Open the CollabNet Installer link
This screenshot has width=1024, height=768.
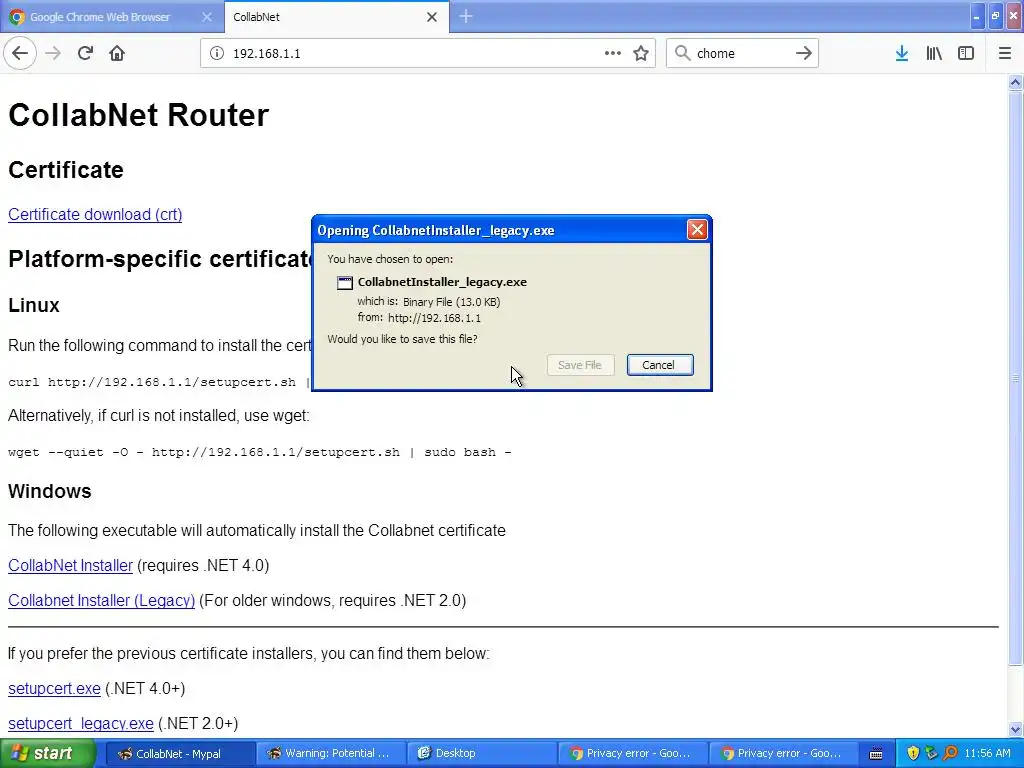coord(71,566)
